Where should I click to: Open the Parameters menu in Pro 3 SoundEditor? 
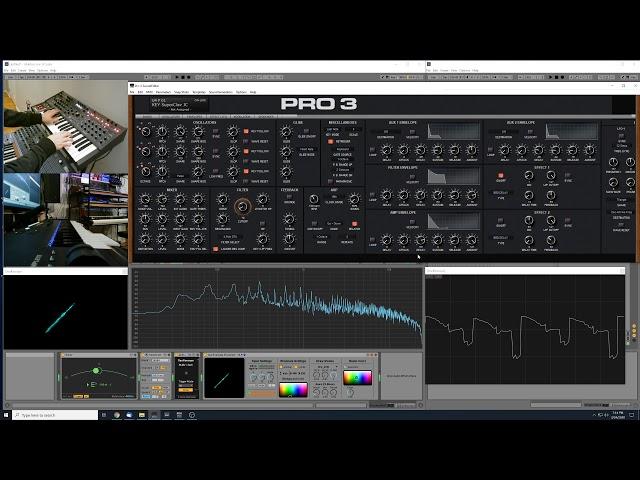[163, 92]
